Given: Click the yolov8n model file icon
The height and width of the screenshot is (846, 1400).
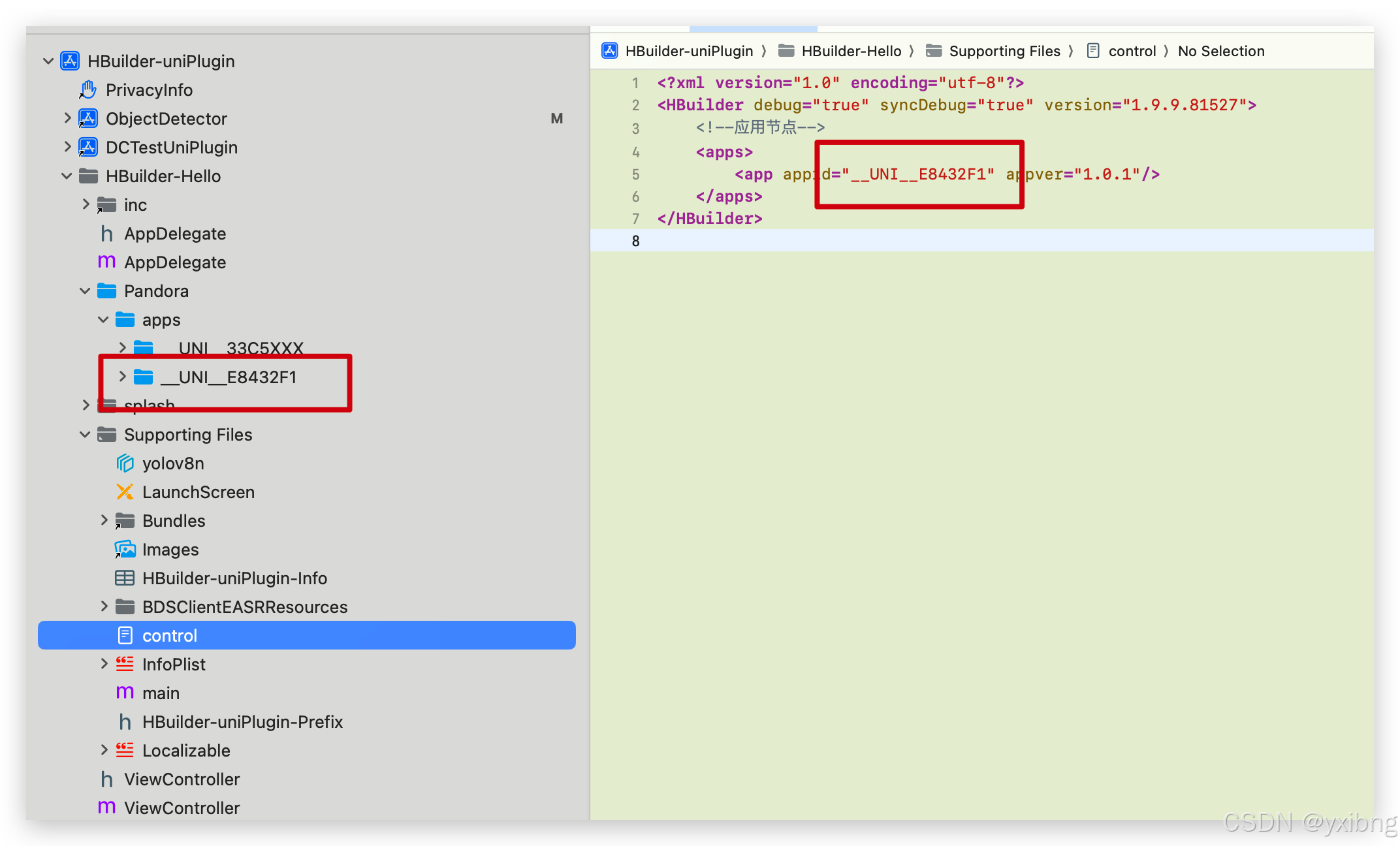Looking at the screenshot, I should tap(125, 463).
